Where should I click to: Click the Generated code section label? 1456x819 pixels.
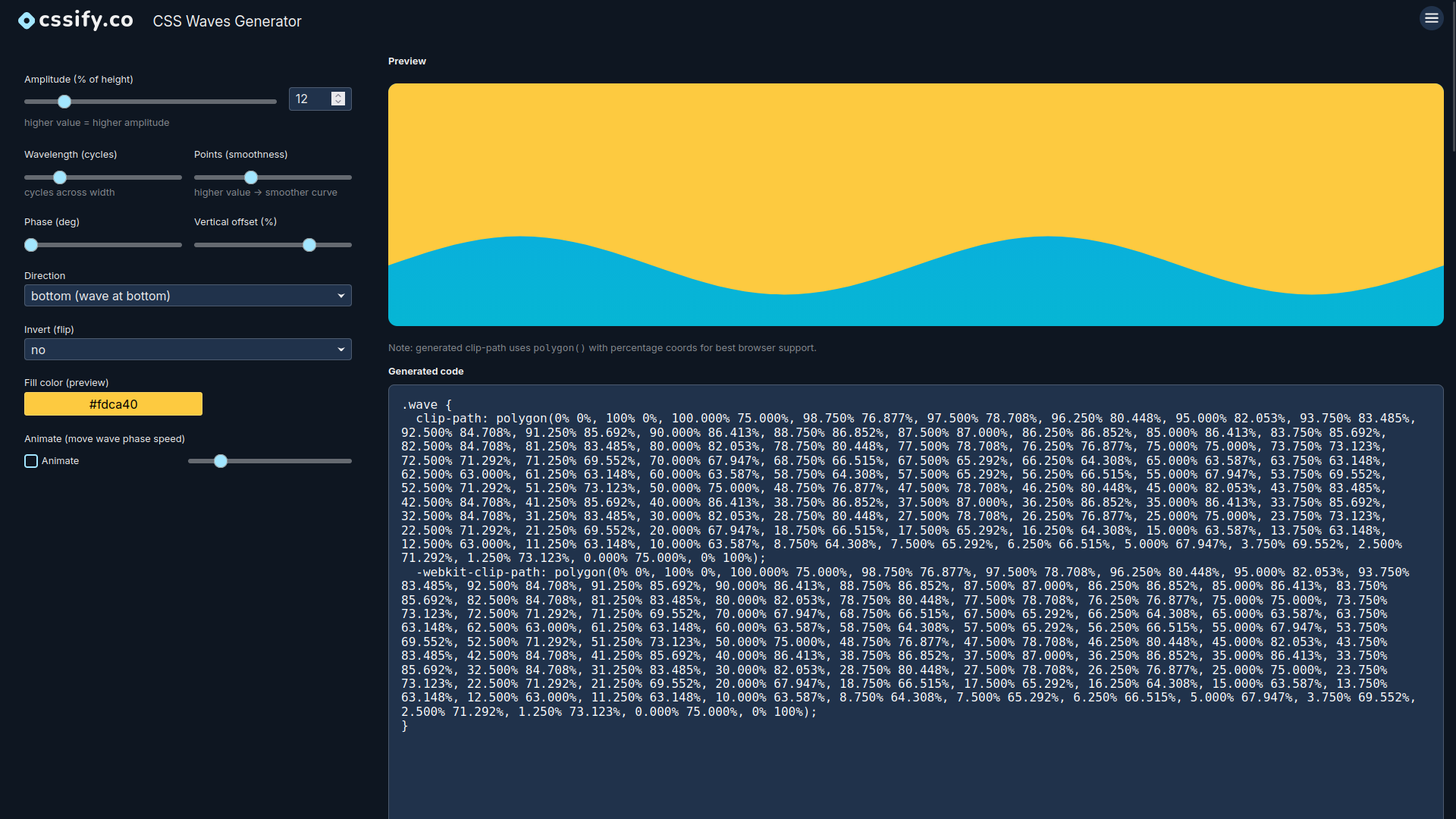tap(425, 371)
